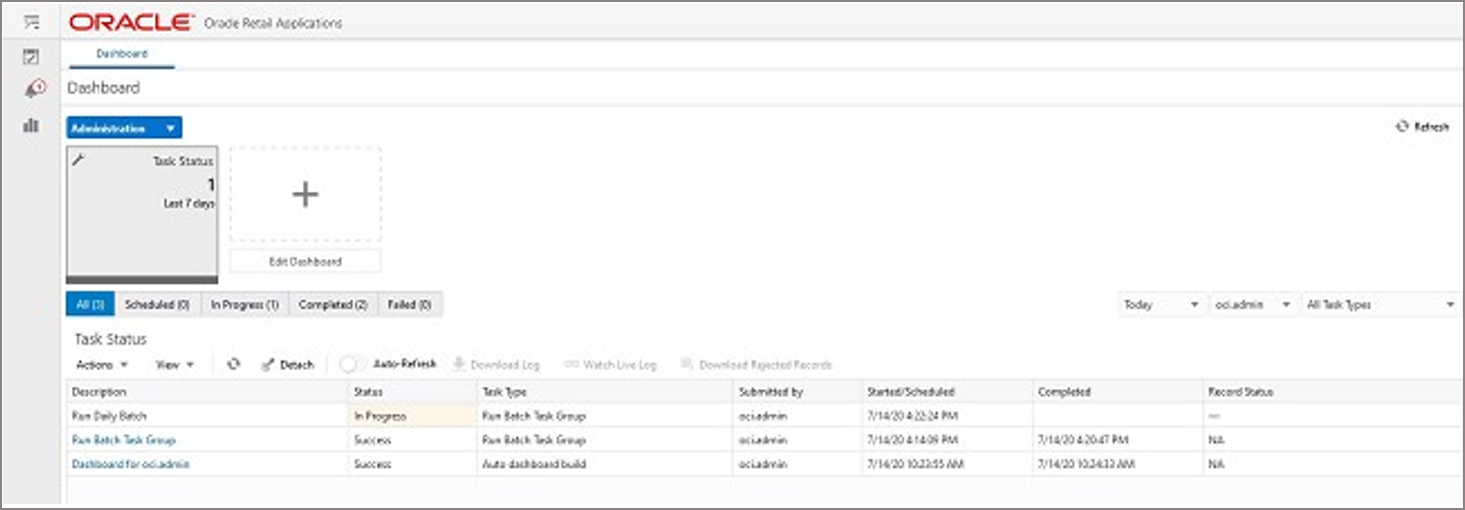Open the Notifications bell icon
Screen dimensions: 1465x510
pos(34,90)
